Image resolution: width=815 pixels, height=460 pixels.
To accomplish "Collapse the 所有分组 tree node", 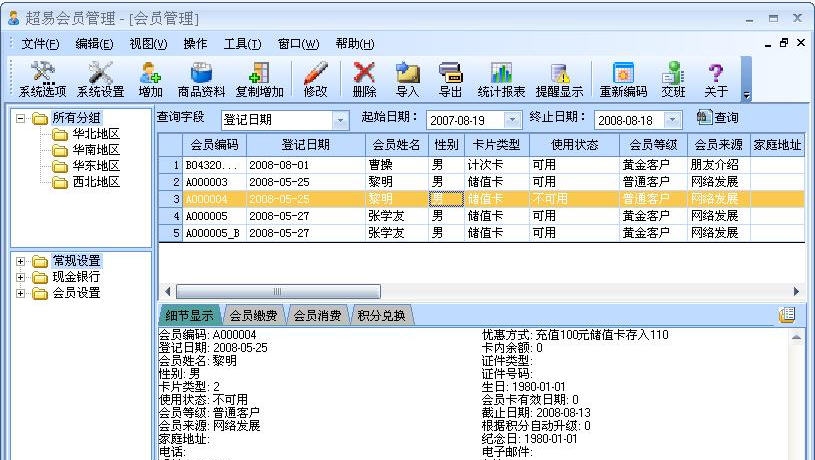I will pyautogui.click(x=19, y=119).
